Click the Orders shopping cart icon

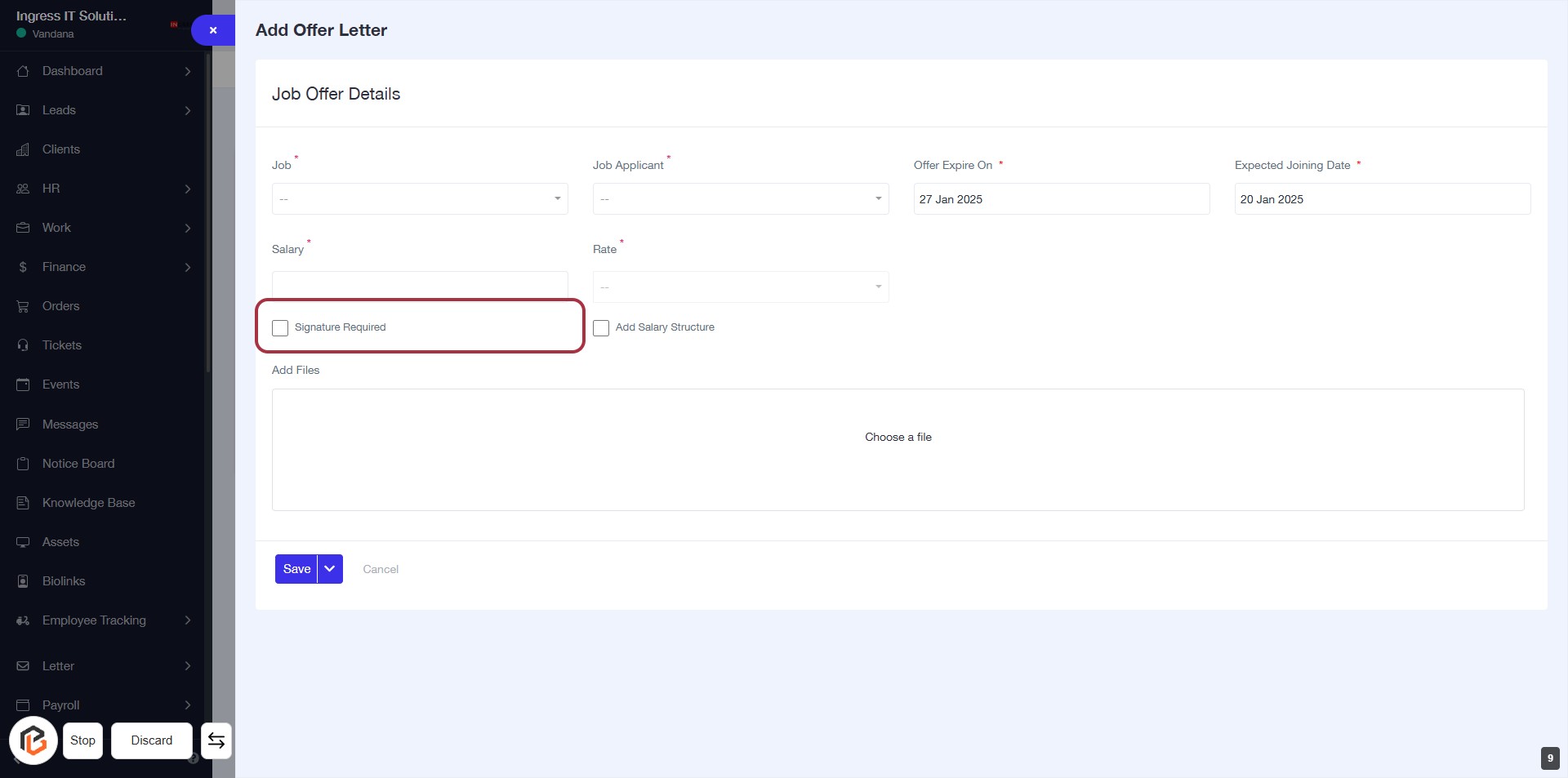pos(23,306)
